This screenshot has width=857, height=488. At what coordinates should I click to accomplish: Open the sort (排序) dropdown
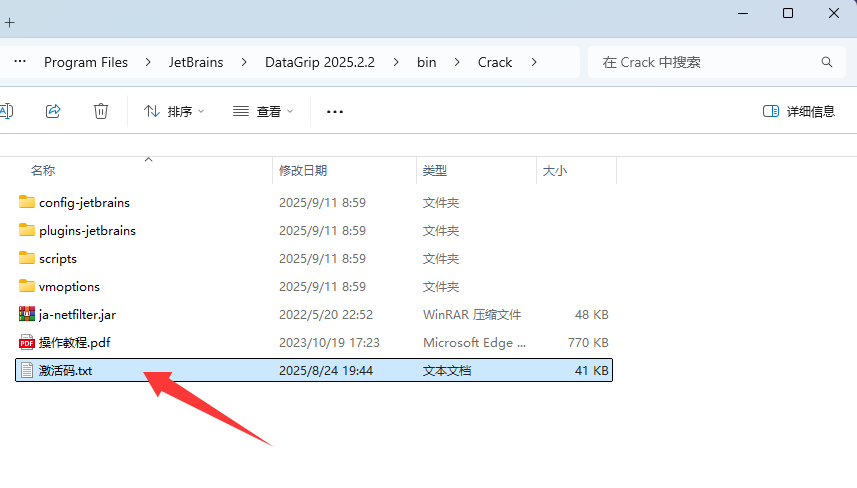coord(174,111)
